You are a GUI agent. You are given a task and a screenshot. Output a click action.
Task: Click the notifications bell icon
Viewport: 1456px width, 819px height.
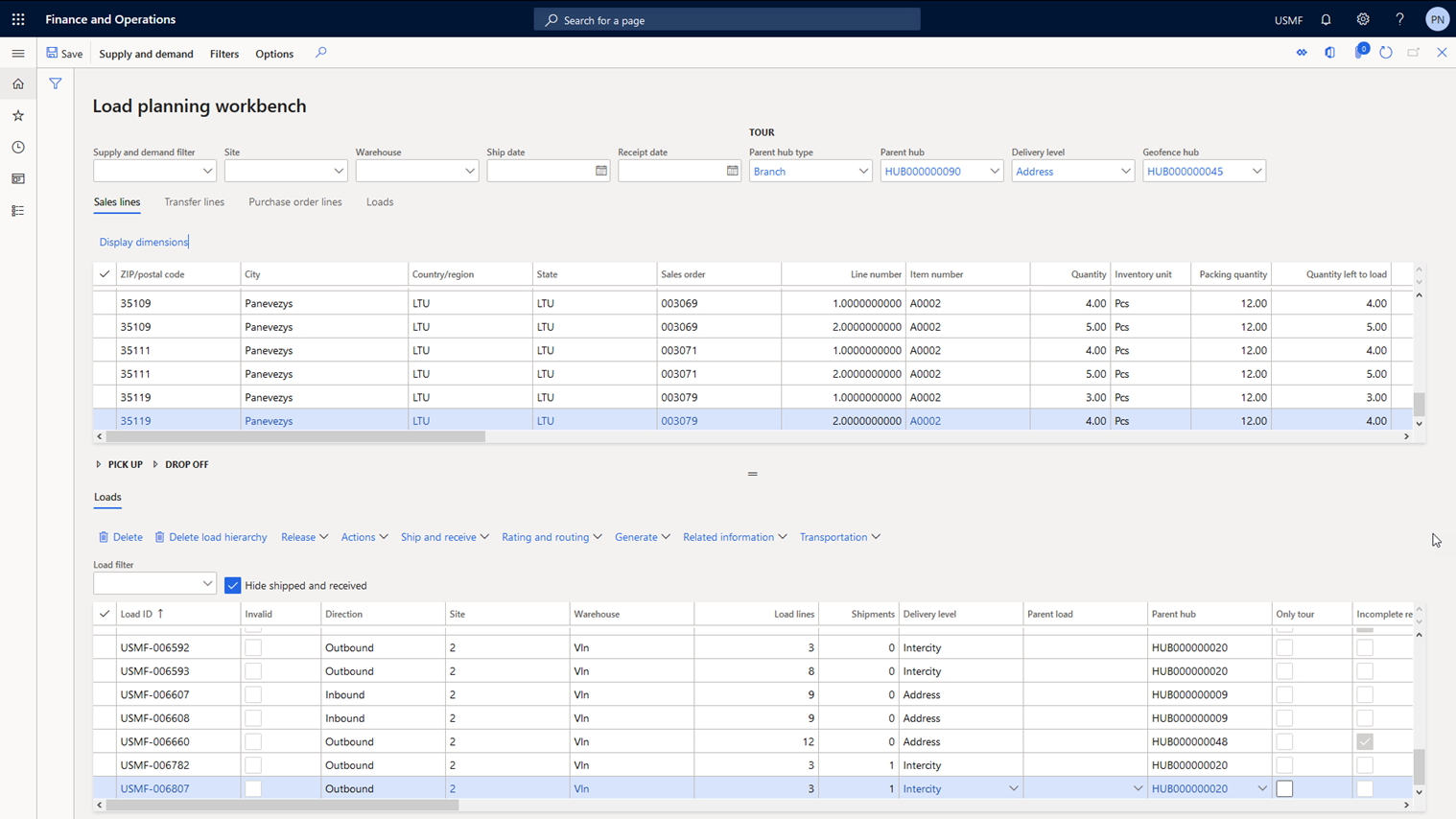pyautogui.click(x=1326, y=19)
